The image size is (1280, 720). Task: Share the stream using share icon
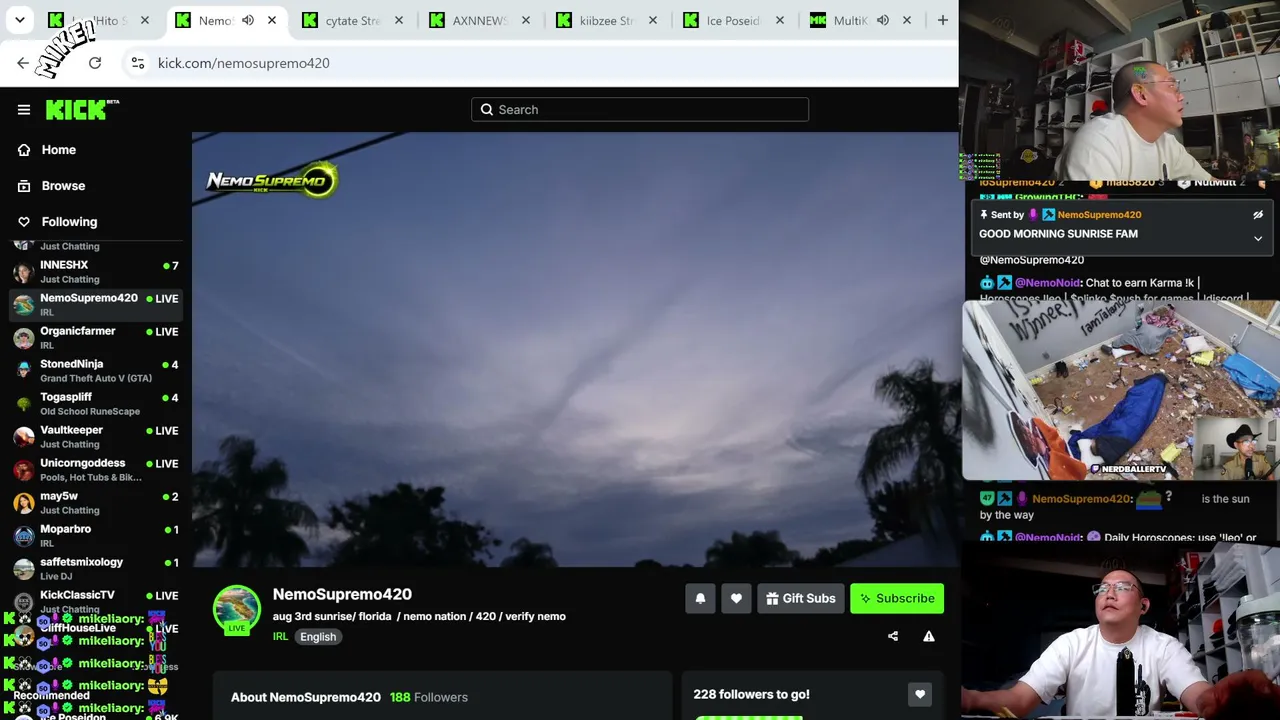tap(893, 636)
